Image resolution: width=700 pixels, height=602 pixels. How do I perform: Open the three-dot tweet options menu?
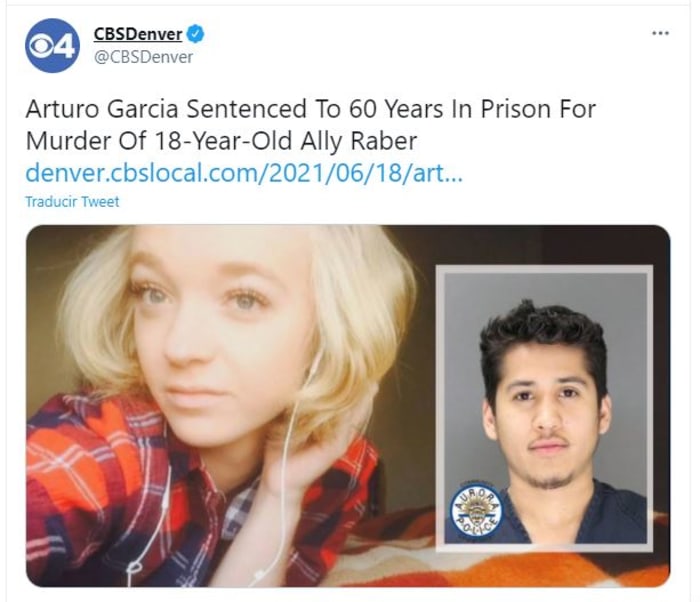click(660, 33)
